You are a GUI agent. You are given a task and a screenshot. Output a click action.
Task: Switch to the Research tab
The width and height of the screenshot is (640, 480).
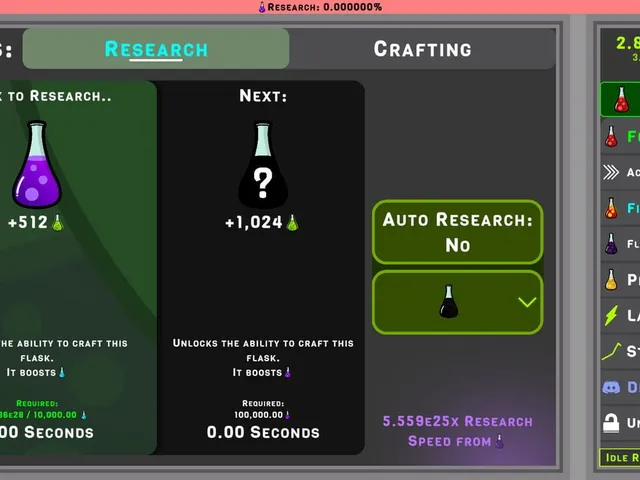pyautogui.click(x=156, y=49)
